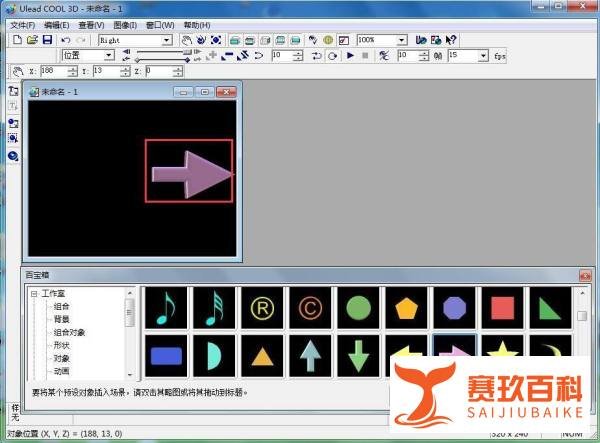The width and height of the screenshot is (600, 443).
Task: Play the animation
Action: pos(350,55)
